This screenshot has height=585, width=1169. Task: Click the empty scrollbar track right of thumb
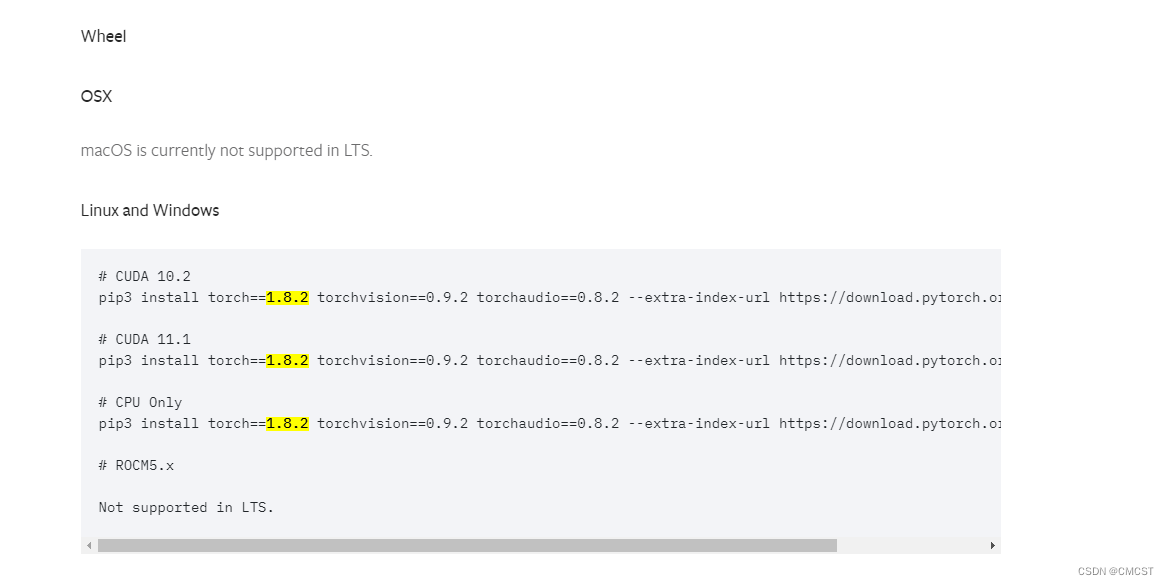911,546
